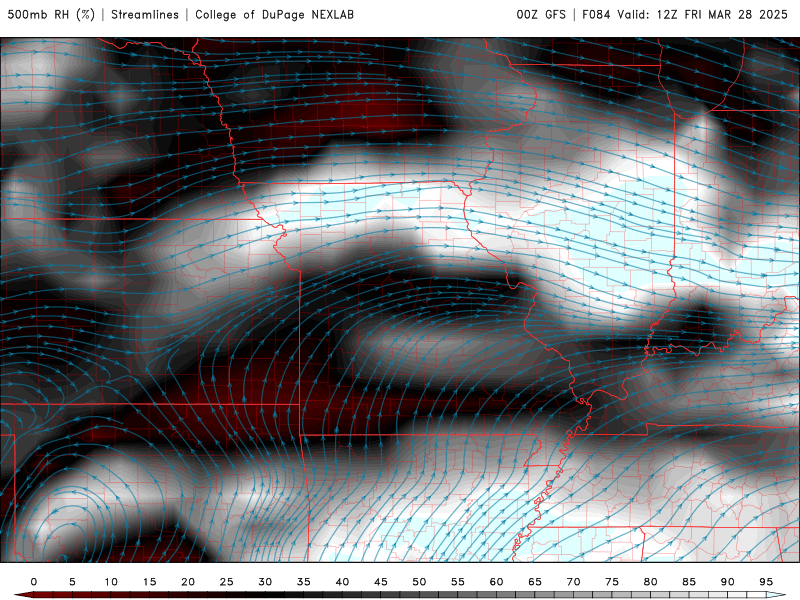Click the colorbar label '85'
This screenshot has width=800, height=600.
(x=689, y=582)
